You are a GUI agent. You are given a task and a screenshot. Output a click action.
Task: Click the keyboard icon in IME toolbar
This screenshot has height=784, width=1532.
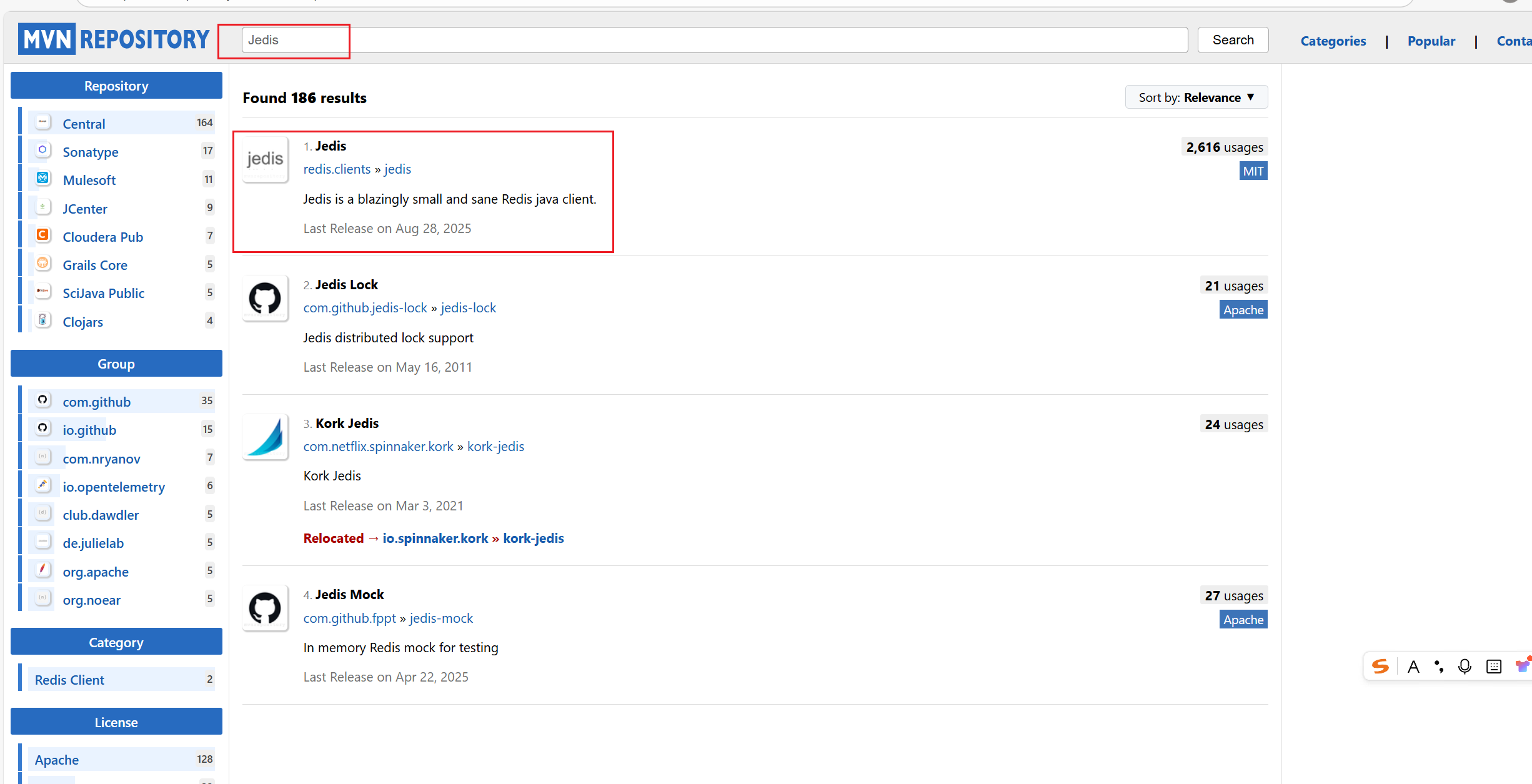[1494, 667]
